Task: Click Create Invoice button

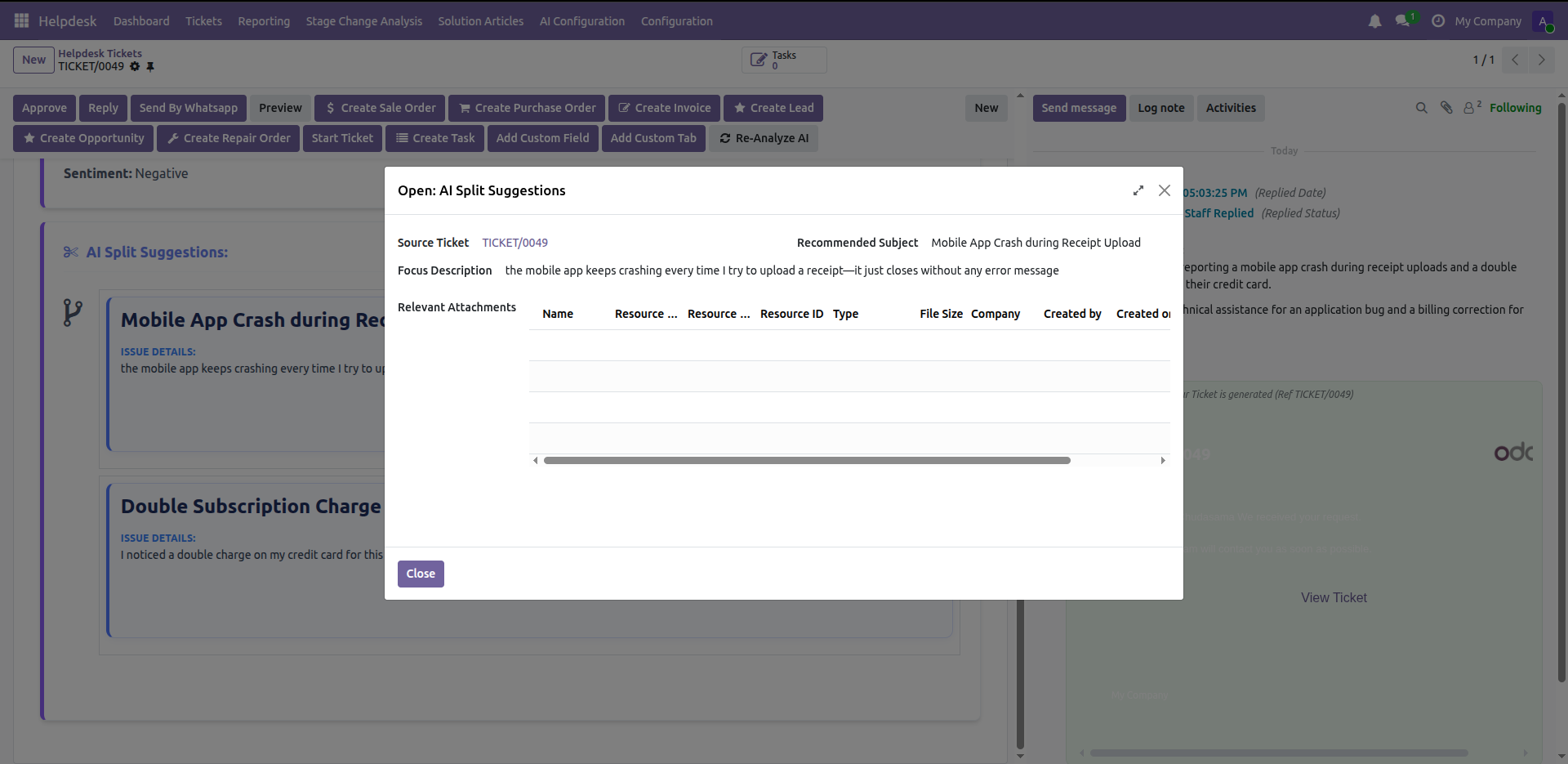Action: [664, 108]
